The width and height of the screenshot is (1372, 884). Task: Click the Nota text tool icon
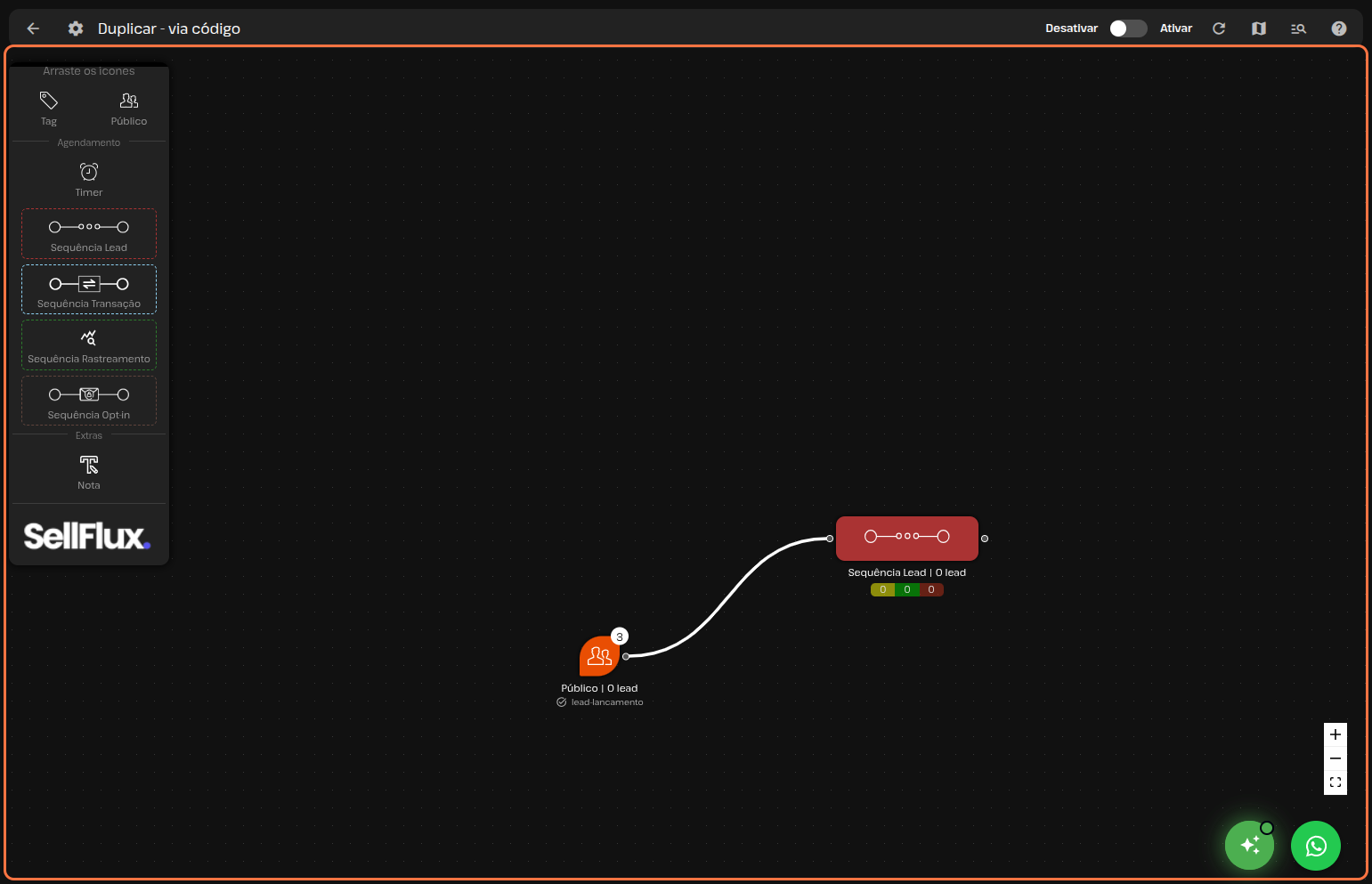[x=89, y=465]
